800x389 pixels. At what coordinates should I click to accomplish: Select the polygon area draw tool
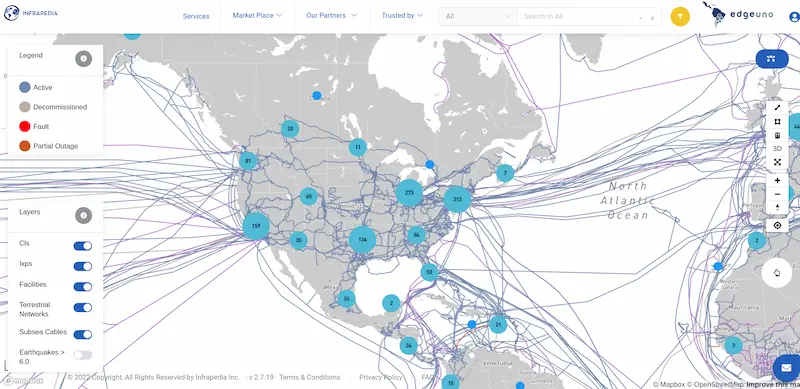[x=777, y=121]
